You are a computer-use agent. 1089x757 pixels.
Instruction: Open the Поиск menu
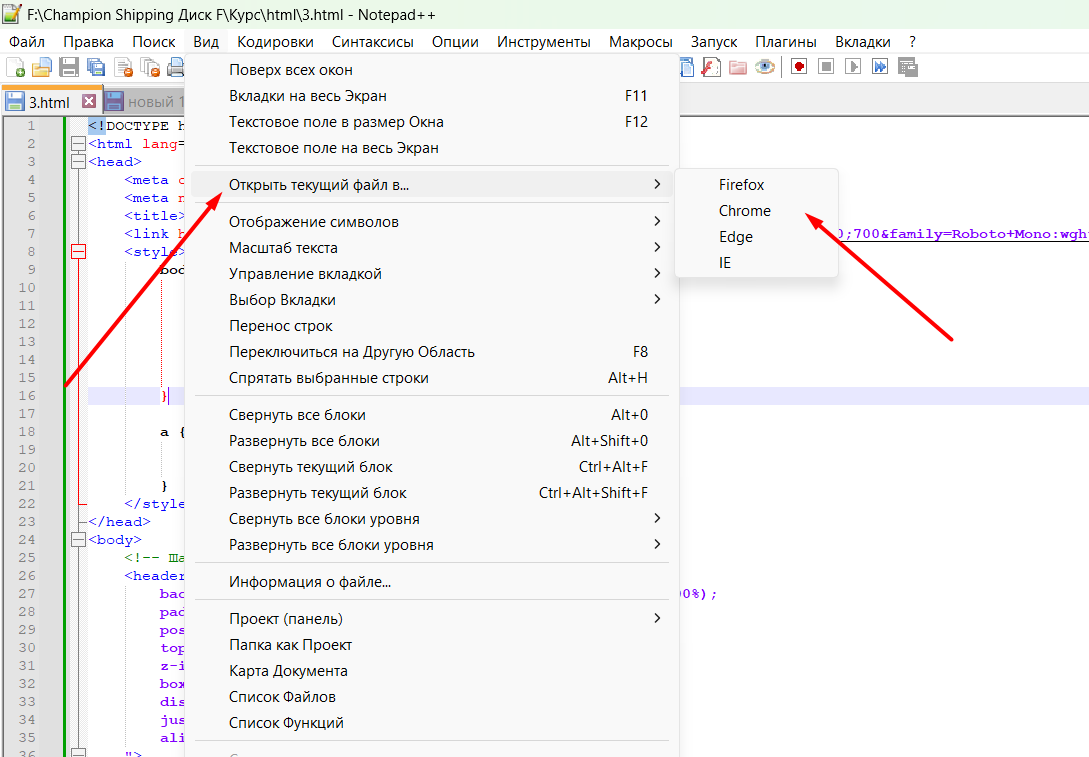click(154, 42)
